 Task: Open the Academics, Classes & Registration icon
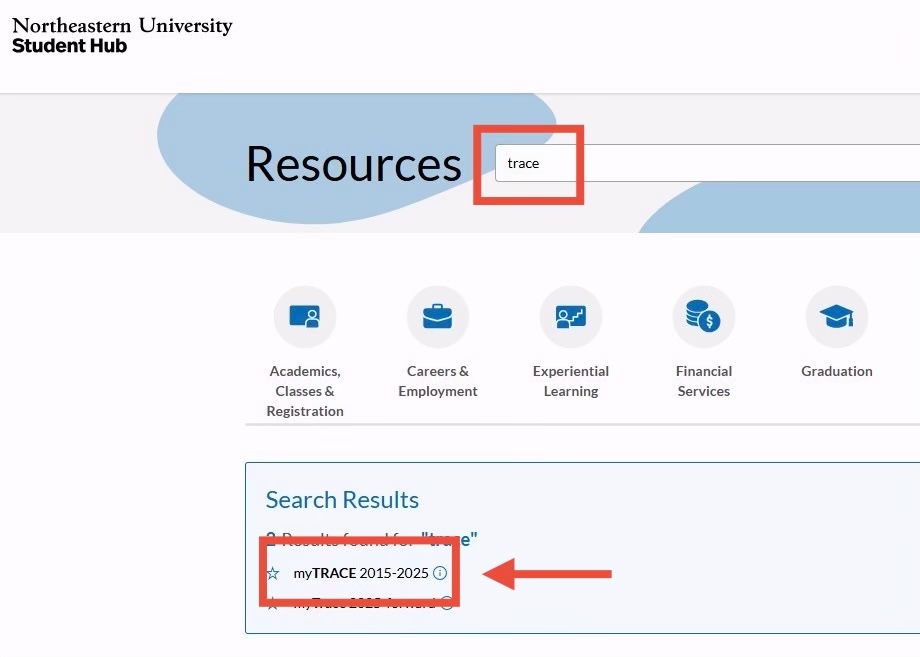pos(305,317)
